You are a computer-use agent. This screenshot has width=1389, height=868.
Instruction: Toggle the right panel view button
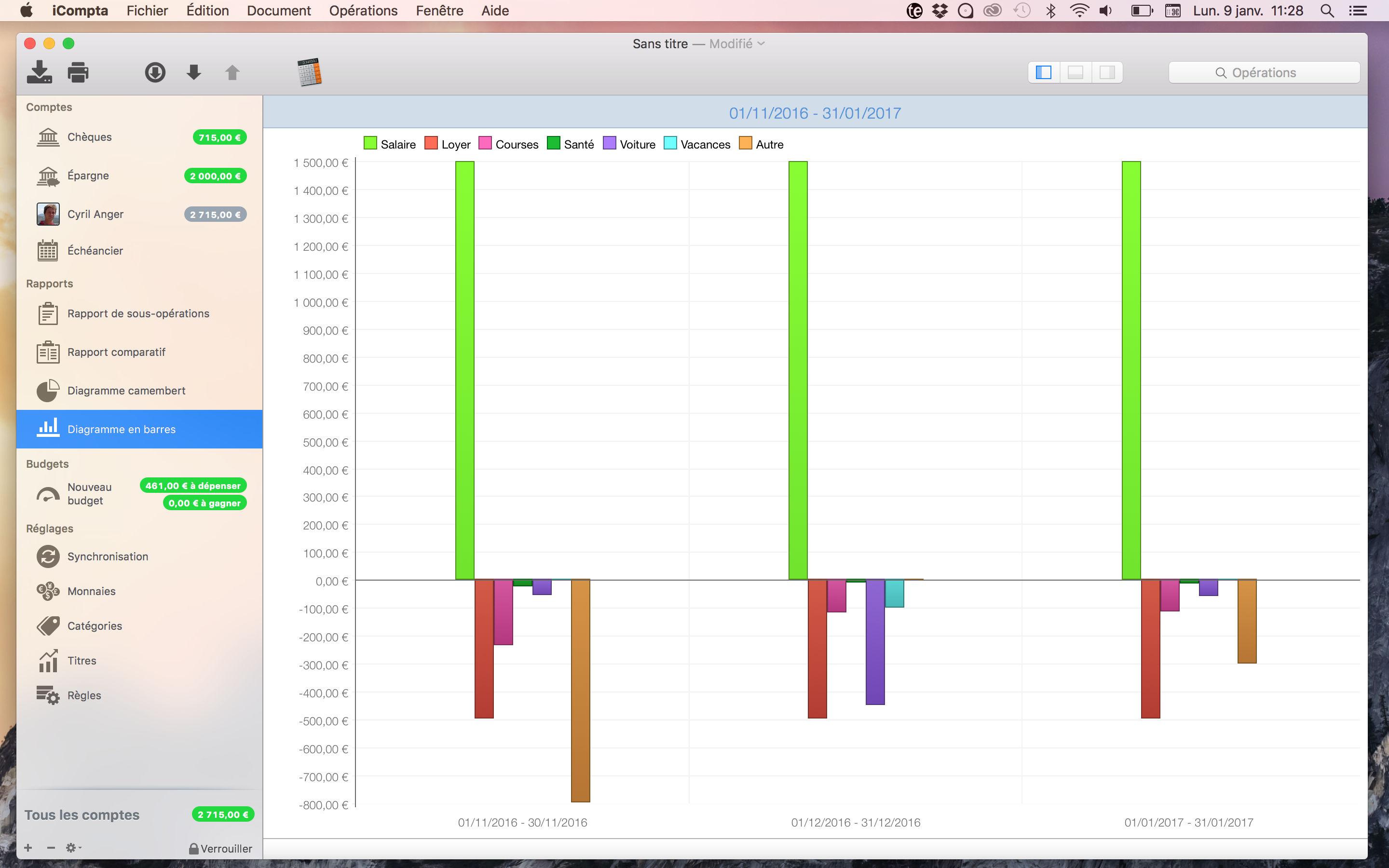click(x=1106, y=72)
